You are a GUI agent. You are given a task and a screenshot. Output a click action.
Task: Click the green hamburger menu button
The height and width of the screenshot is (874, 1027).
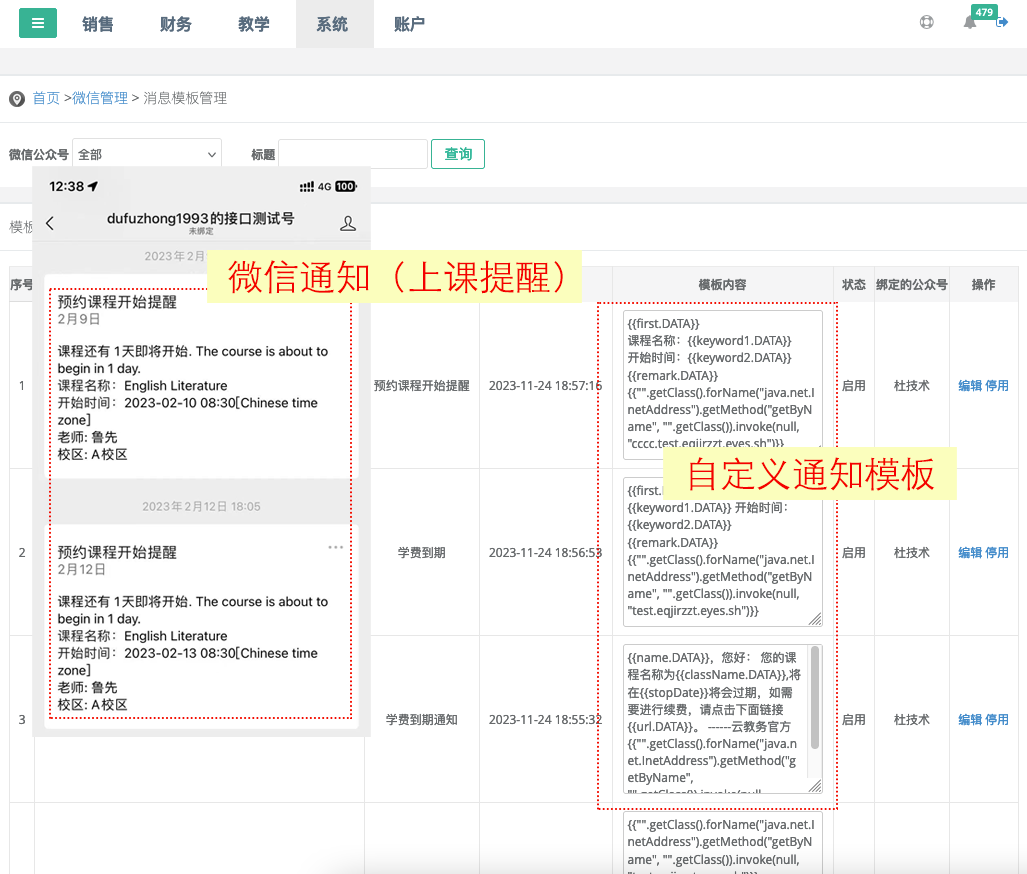(x=38, y=23)
